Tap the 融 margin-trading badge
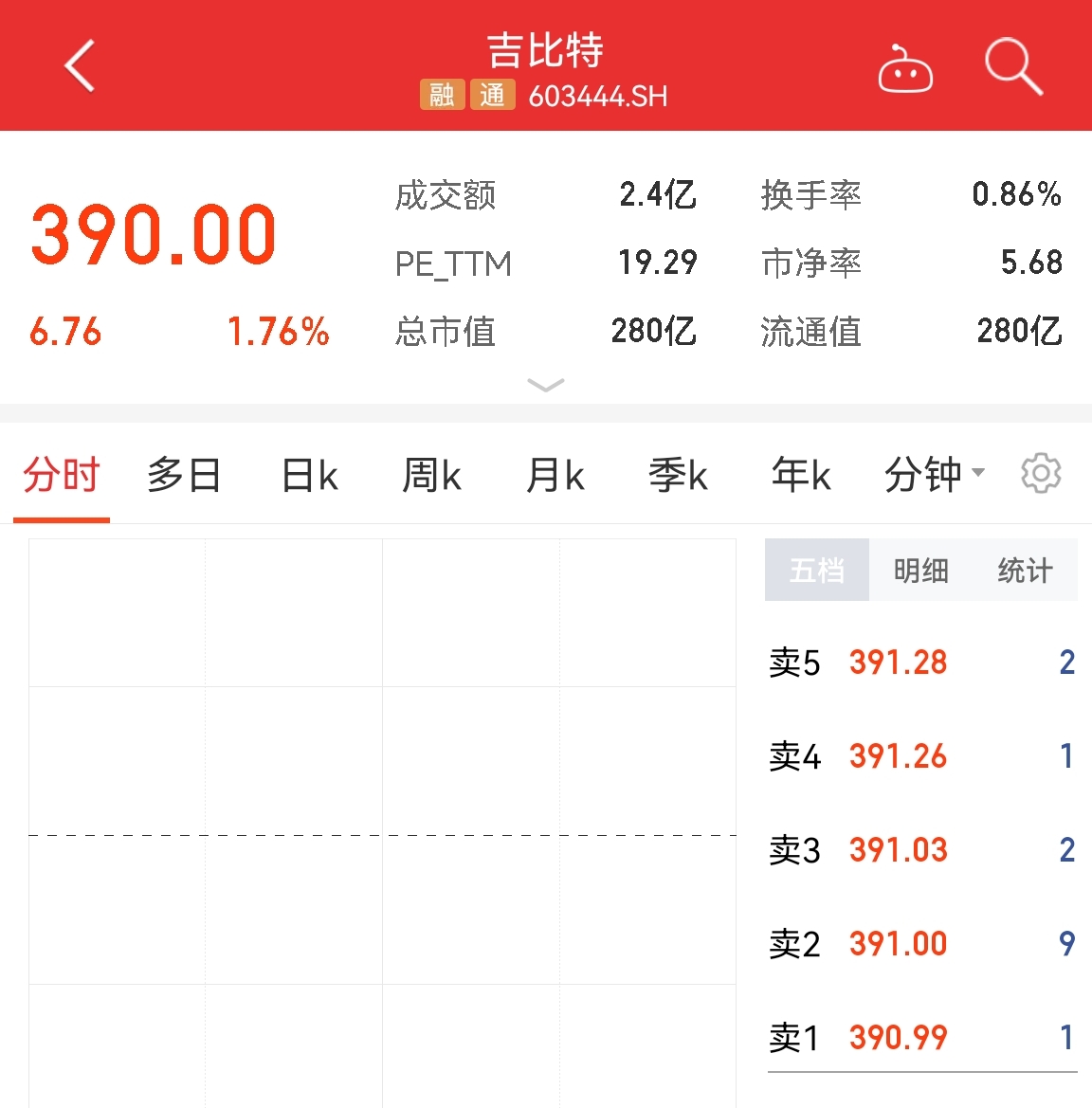The width and height of the screenshot is (1092, 1108). tap(442, 95)
